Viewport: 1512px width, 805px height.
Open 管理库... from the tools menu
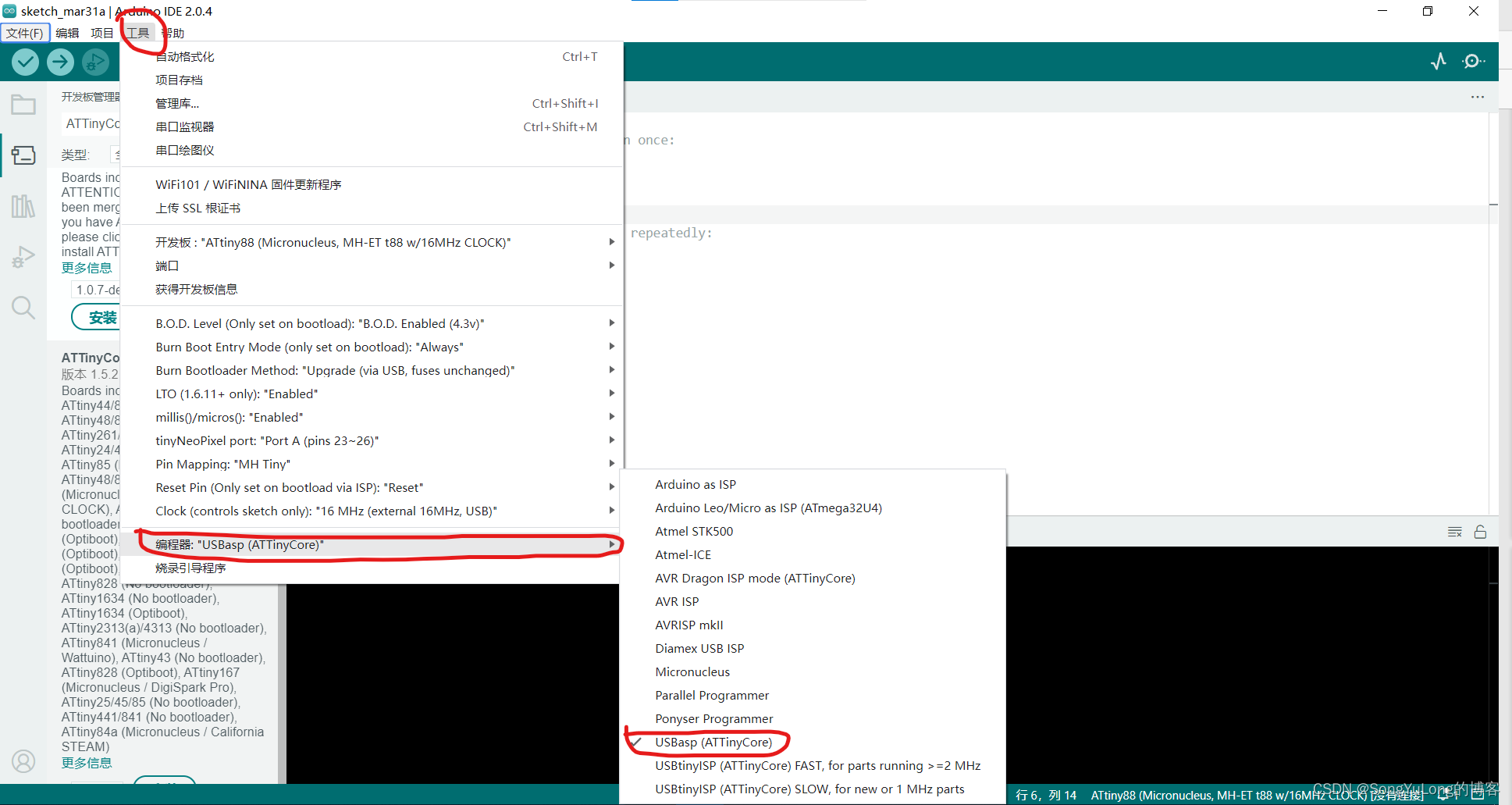point(372,103)
